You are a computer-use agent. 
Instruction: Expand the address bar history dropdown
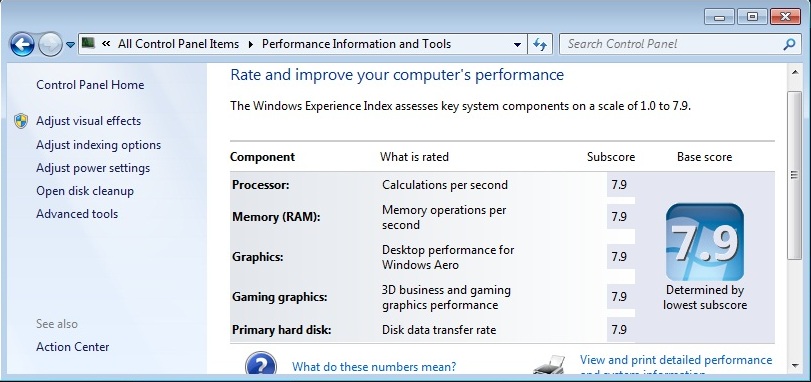[x=517, y=45]
